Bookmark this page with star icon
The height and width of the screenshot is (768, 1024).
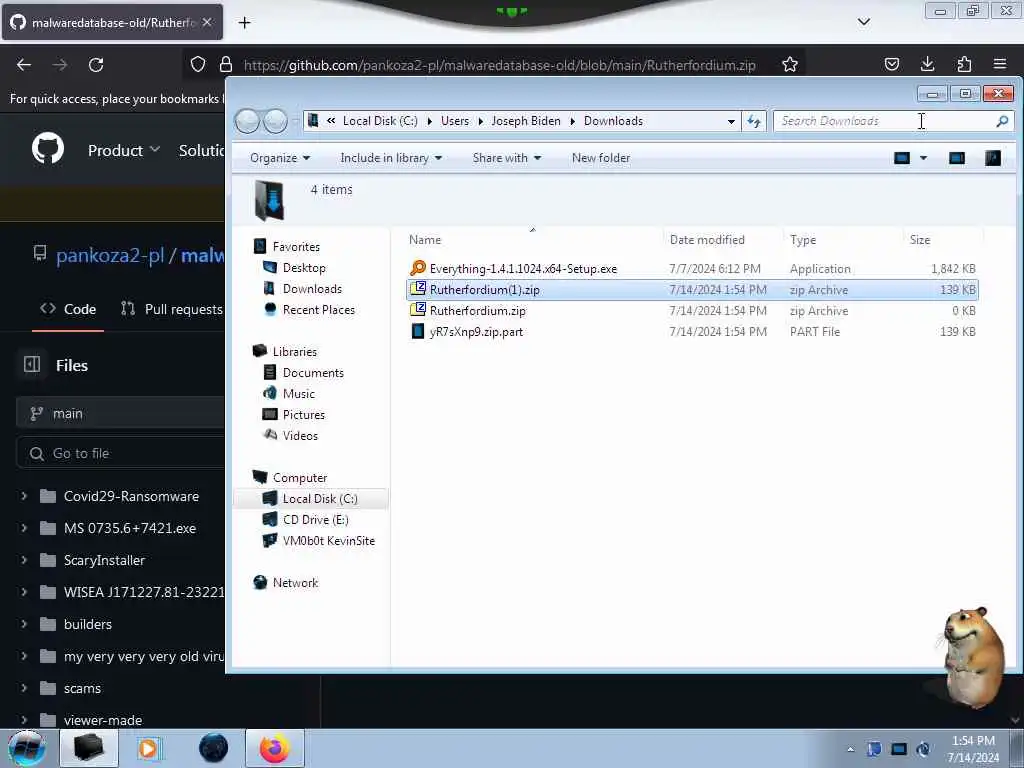pyautogui.click(x=790, y=64)
